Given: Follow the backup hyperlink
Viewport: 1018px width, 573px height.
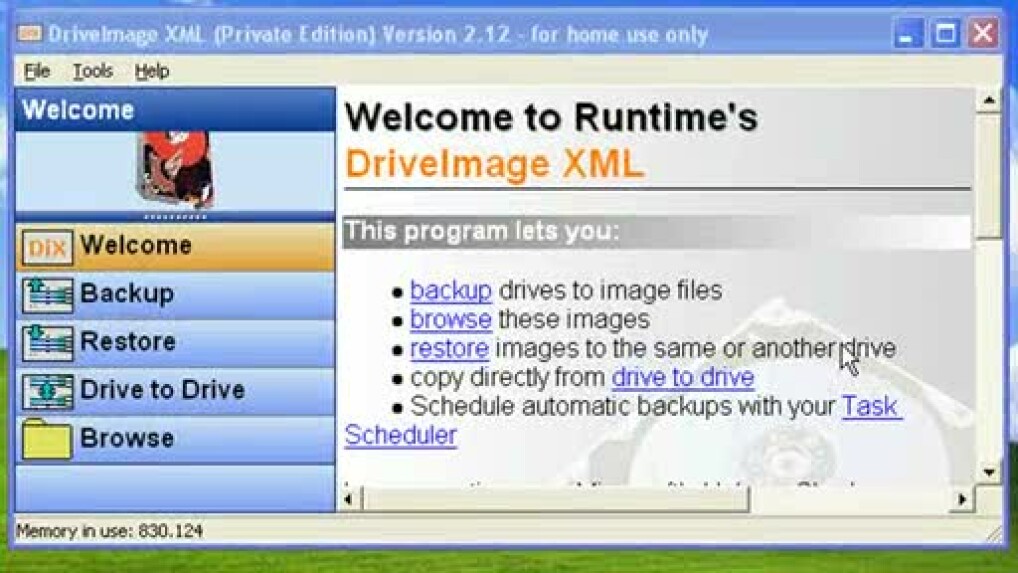Looking at the screenshot, I should point(451,291).
